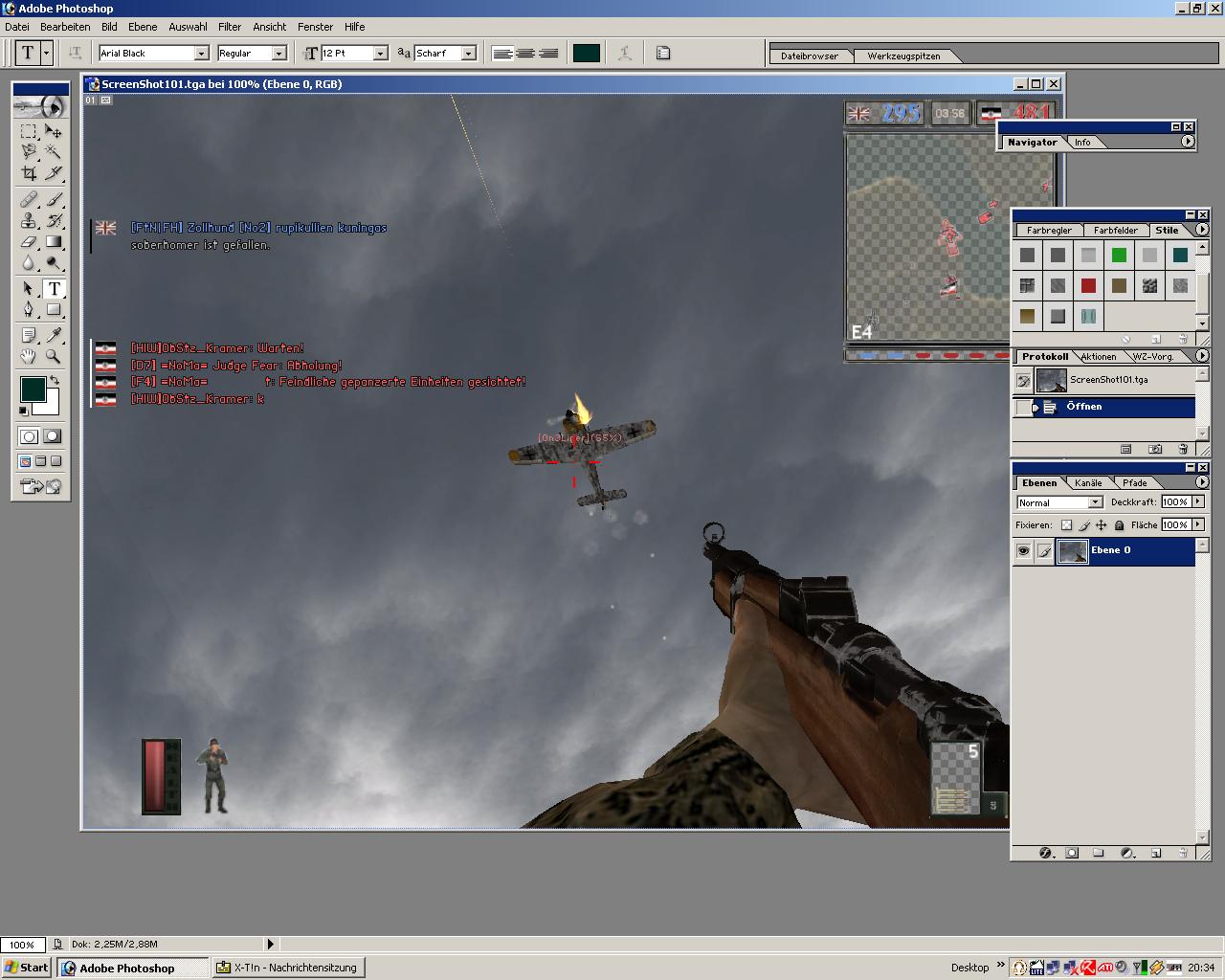Image resolution: width=1225 pixels, height=980 pixels.
Task: Set history brush source for ScreenShot101.tga
Action: [x=1024, y=381]
